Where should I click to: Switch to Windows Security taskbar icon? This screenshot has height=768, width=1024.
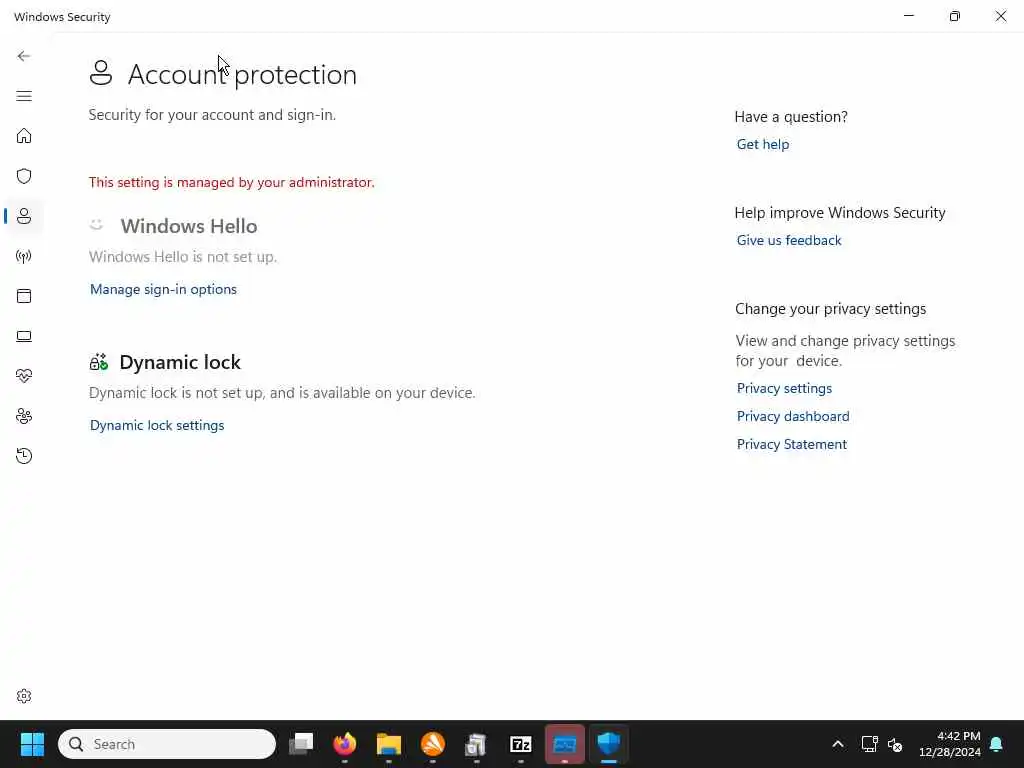coord(609,744)
